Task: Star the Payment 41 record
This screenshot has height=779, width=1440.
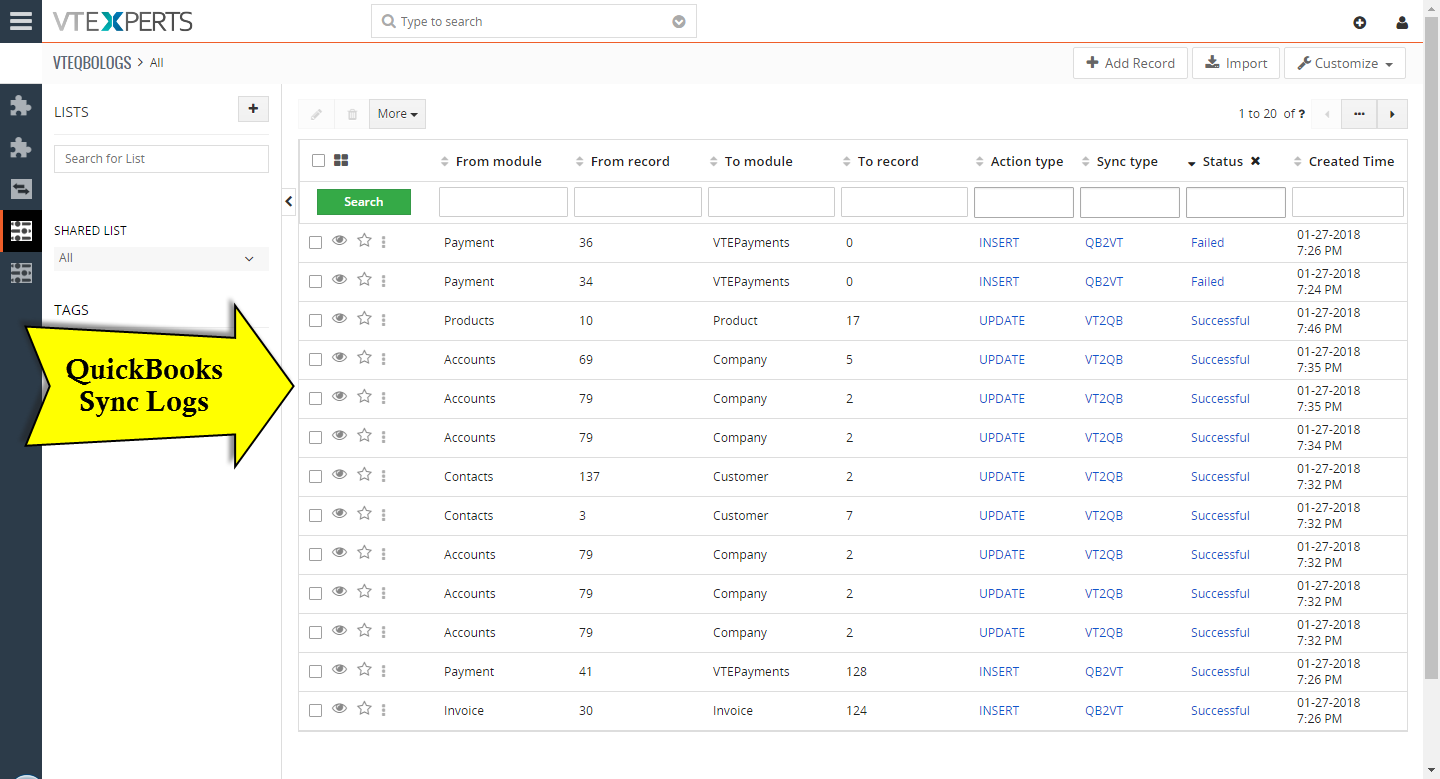Action: click(x=364, y=670)
